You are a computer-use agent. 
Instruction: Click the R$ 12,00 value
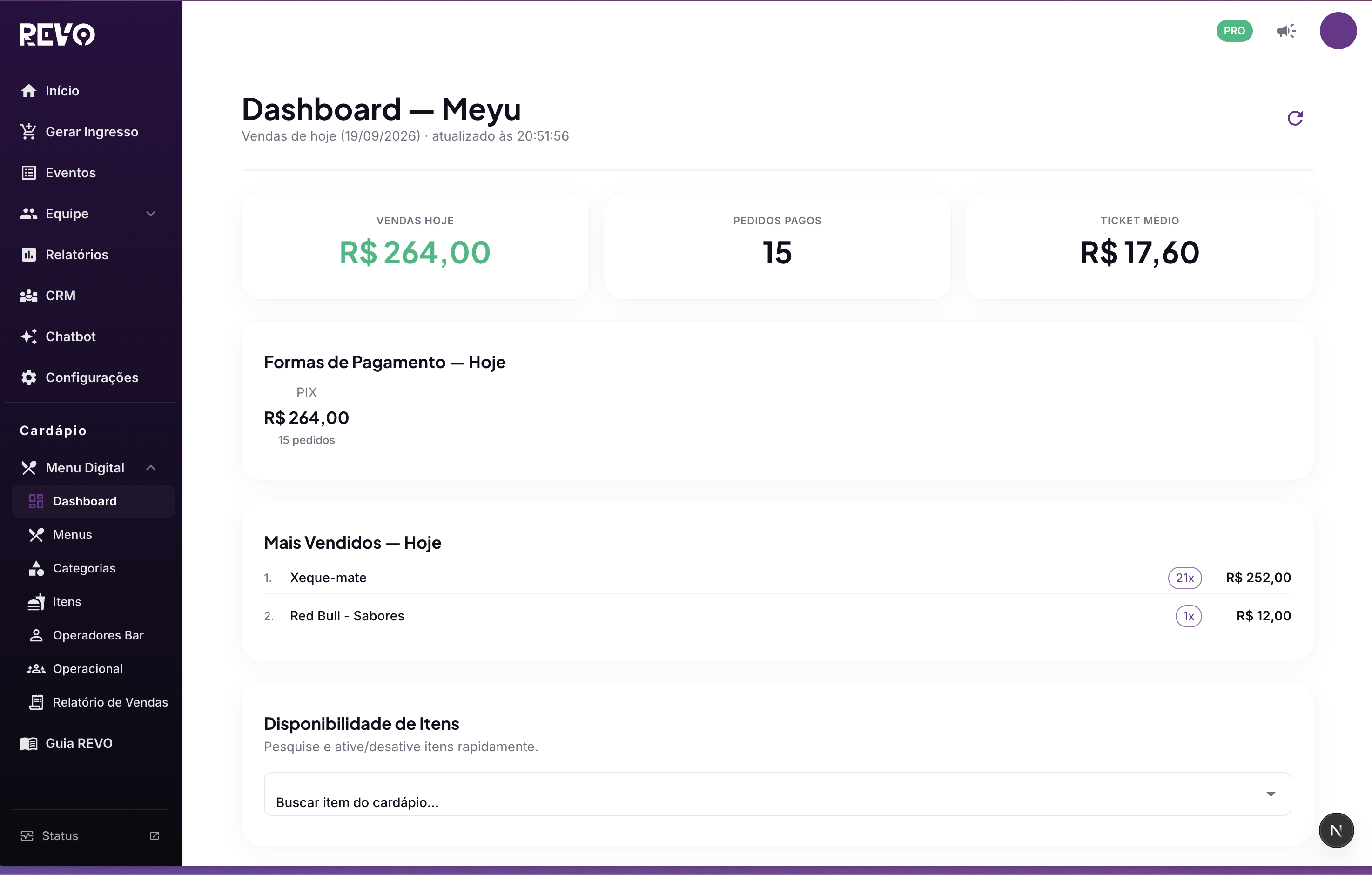tap(1264, 616)
